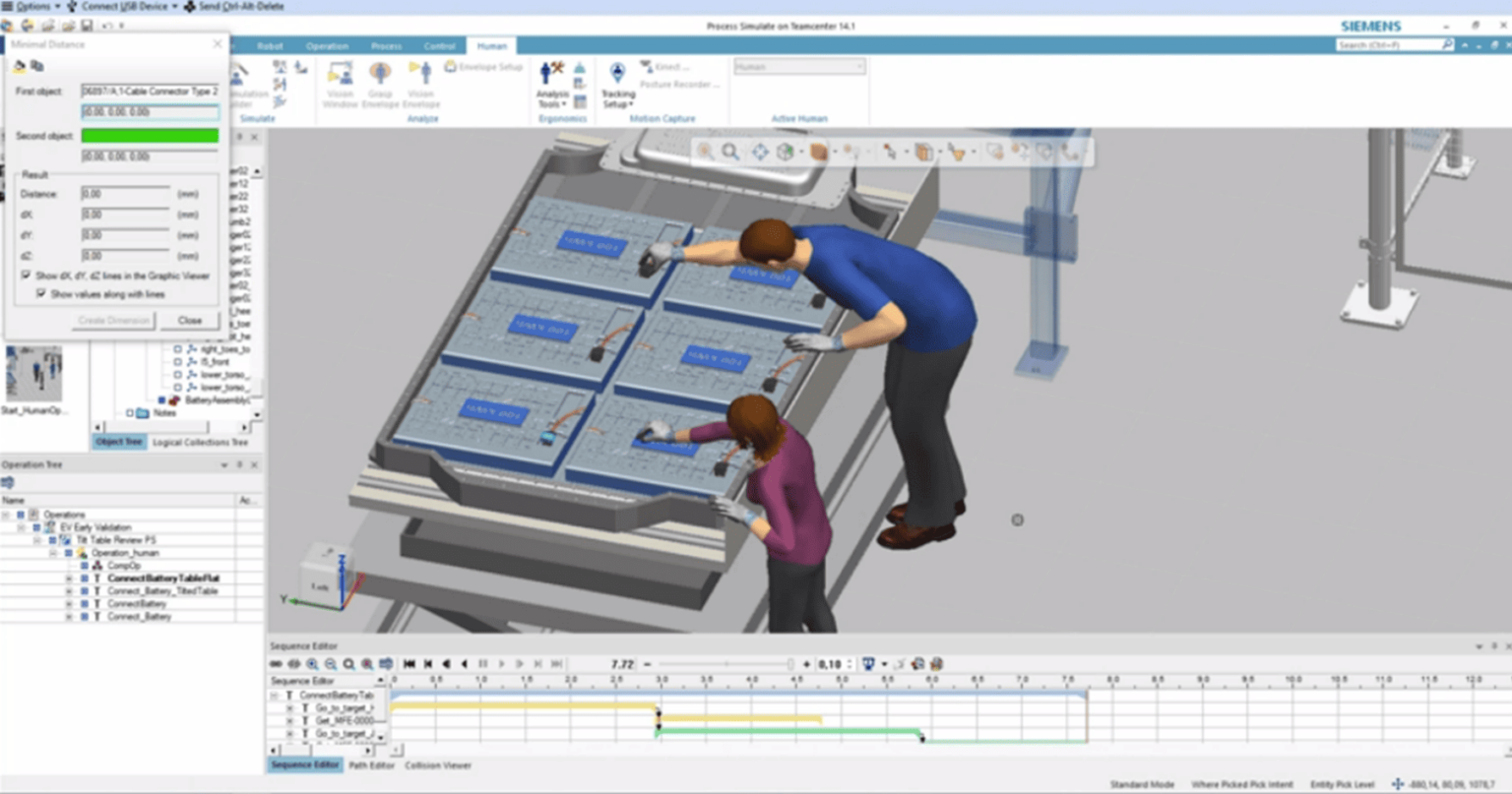Open the Path Editor tab

click(373, 764)
